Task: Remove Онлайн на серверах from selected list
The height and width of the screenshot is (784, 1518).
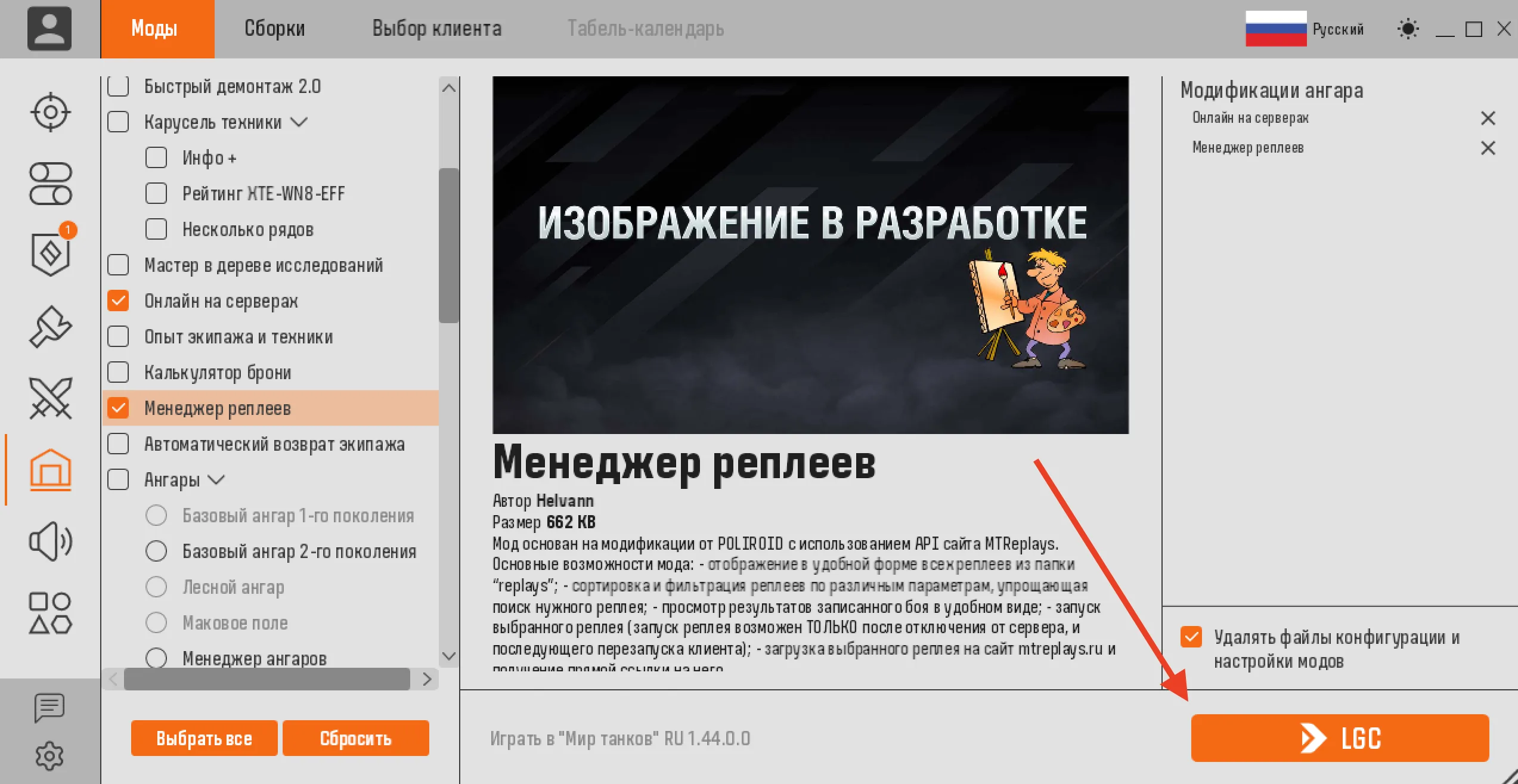Action: (1488, 118)
